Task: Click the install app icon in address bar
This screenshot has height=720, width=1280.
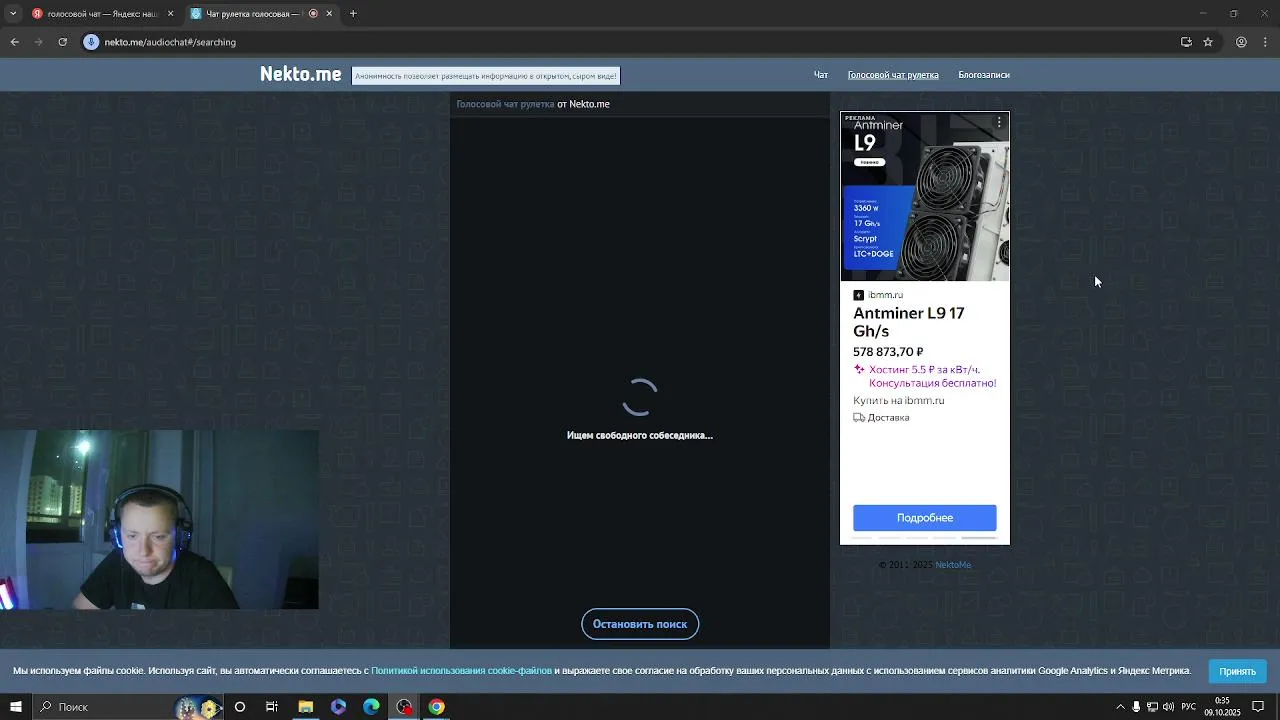Action: click(x=1186, y=42)
